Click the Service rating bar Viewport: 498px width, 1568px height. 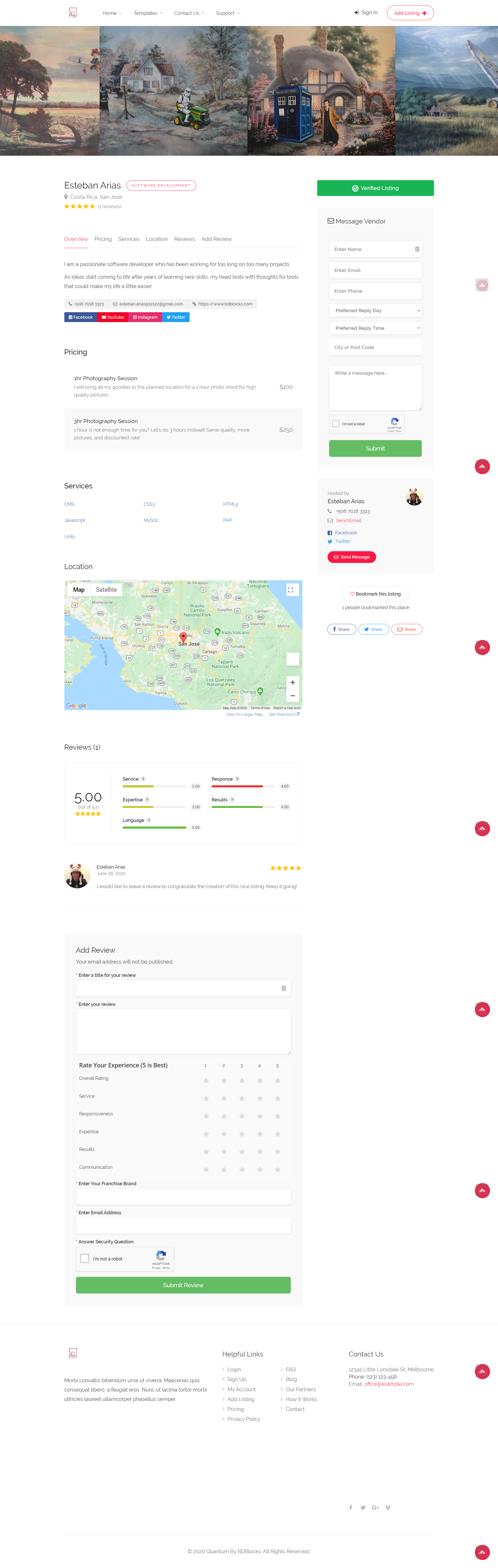[x=154, y=786]
